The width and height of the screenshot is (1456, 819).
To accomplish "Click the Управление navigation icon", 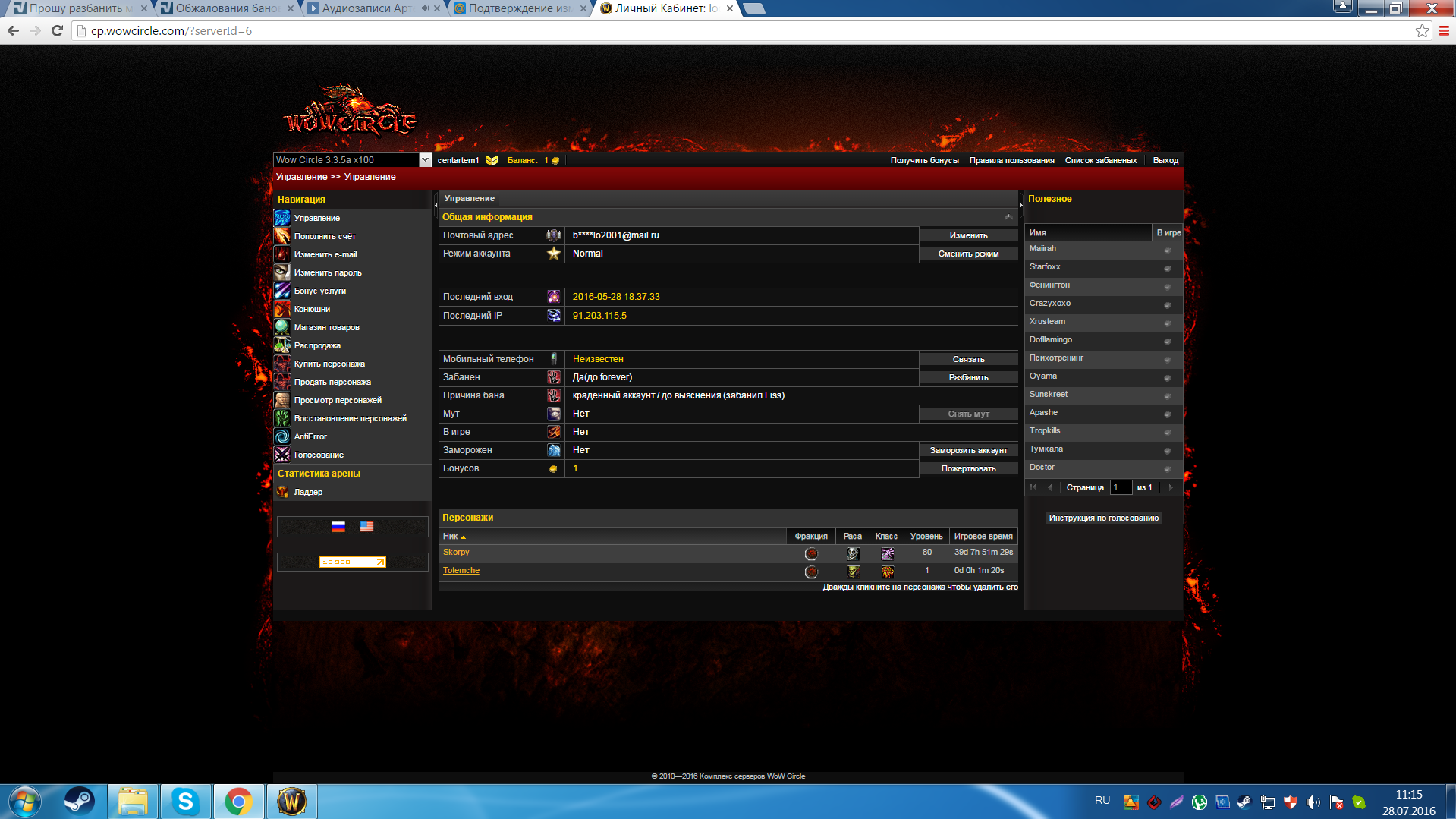I will [x=282, y=218].
